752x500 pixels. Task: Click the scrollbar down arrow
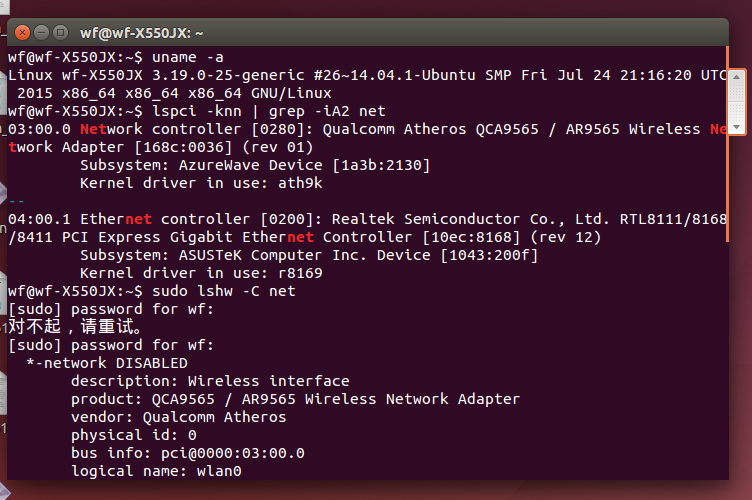tap(737, 127)
